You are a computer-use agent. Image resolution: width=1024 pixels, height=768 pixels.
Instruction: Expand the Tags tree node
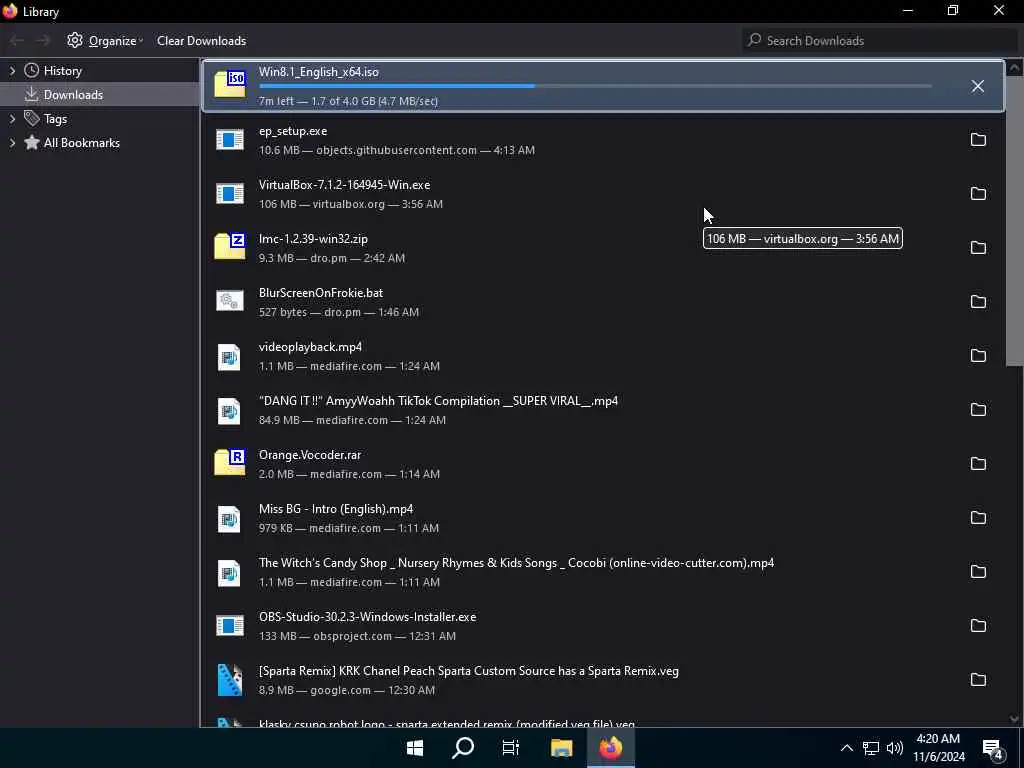click(12, 119)
